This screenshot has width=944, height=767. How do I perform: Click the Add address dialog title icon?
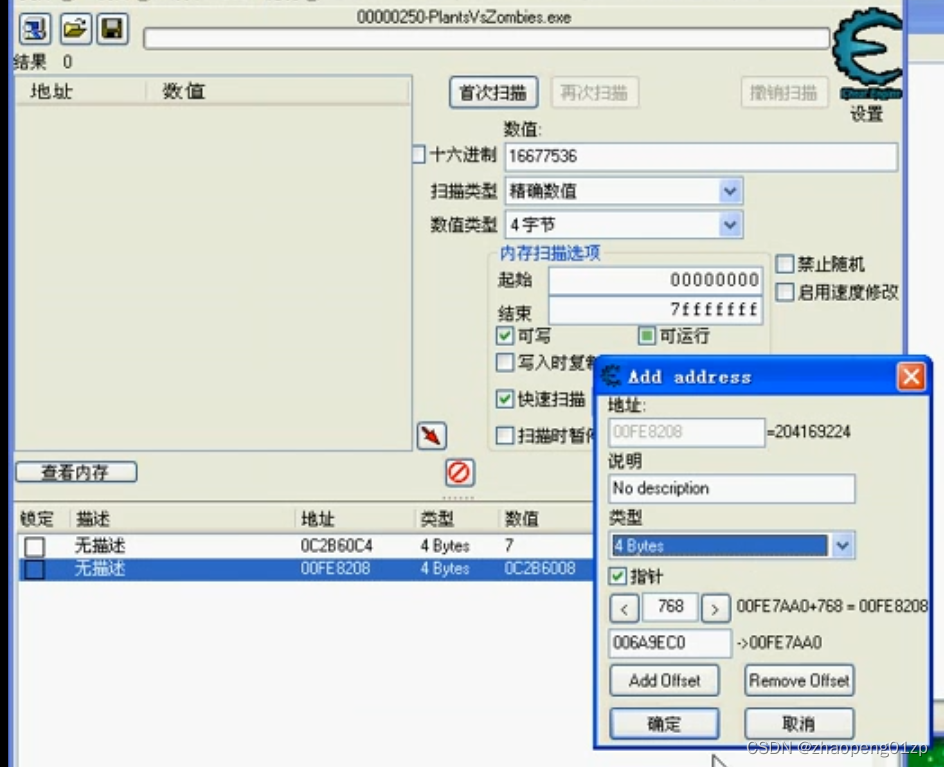(611, 376)
